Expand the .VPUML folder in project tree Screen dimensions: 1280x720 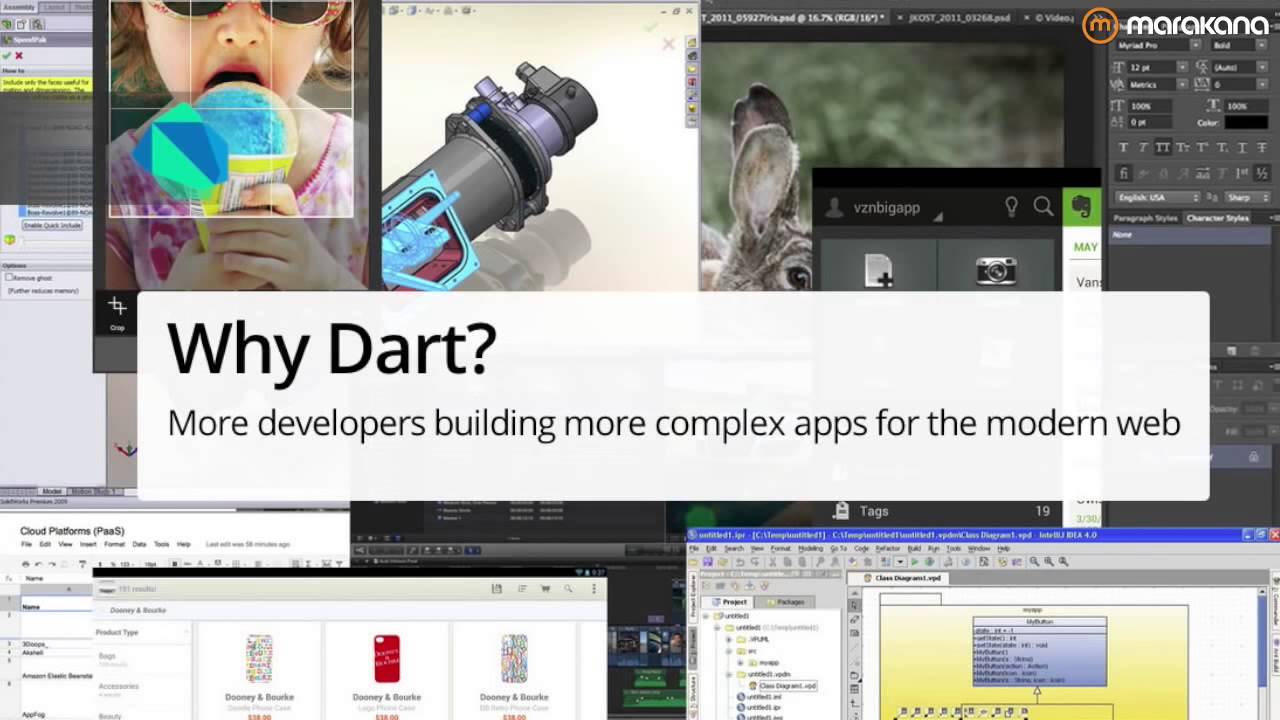(728, 638)
